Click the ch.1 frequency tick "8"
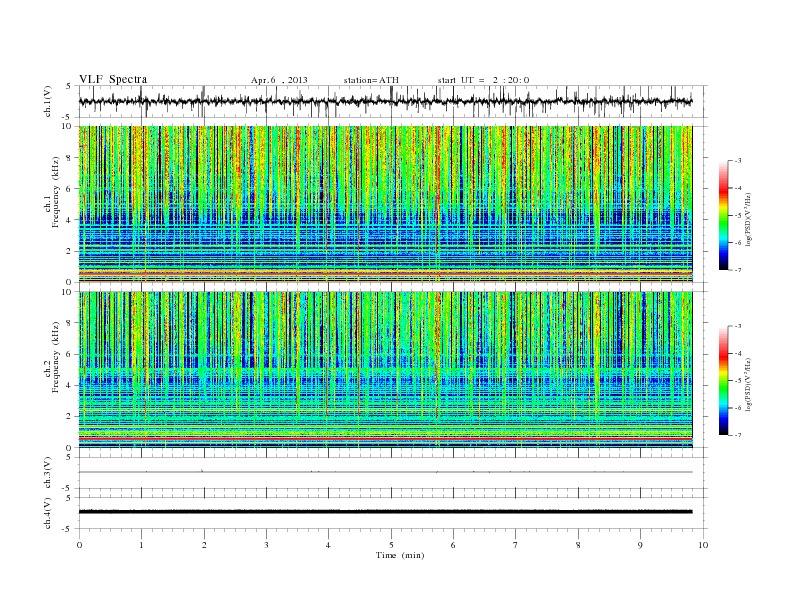 pos(69,158)
